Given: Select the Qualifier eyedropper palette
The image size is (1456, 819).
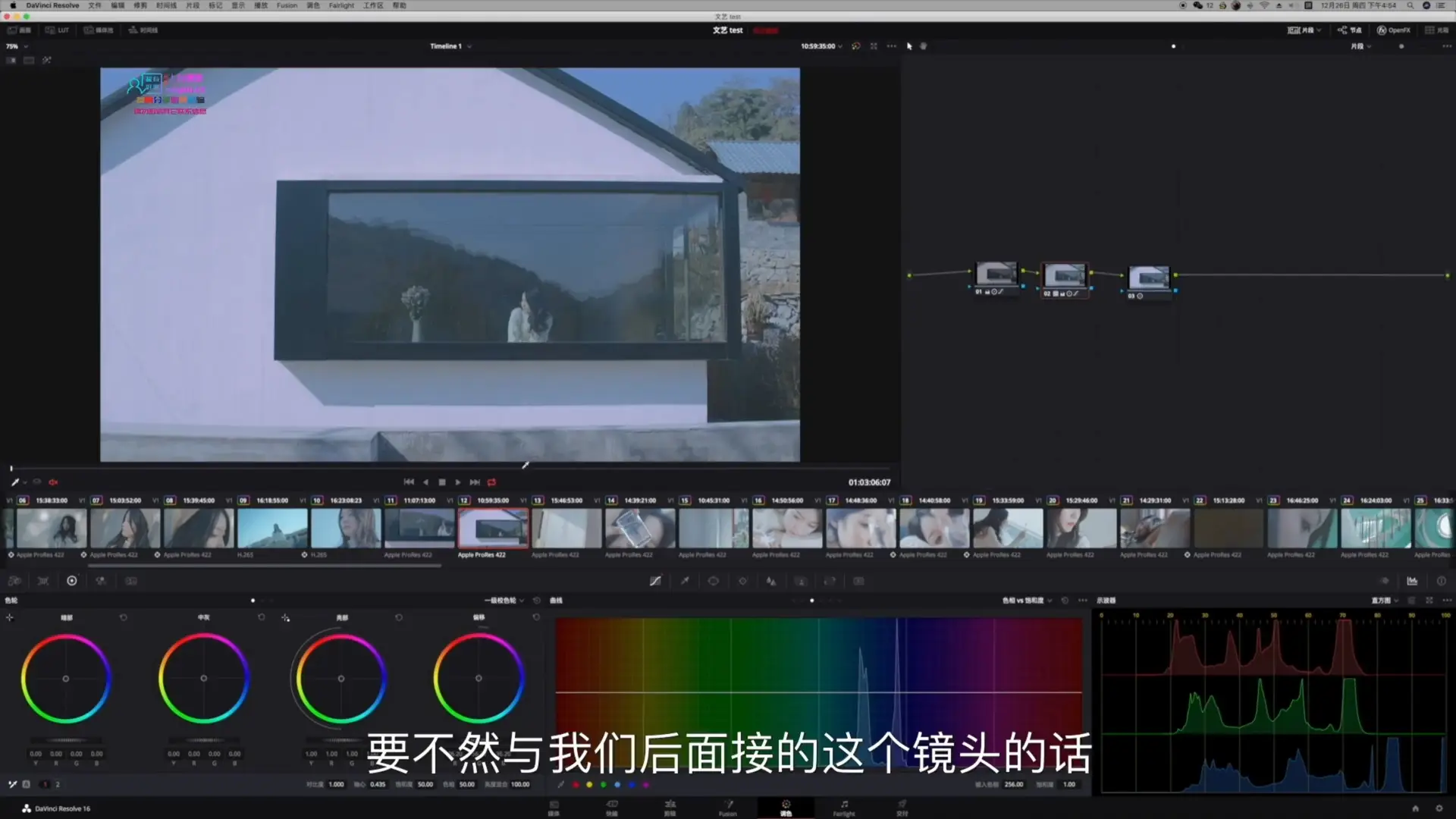Looking at the screenshot, I should (x=685, y=581).
